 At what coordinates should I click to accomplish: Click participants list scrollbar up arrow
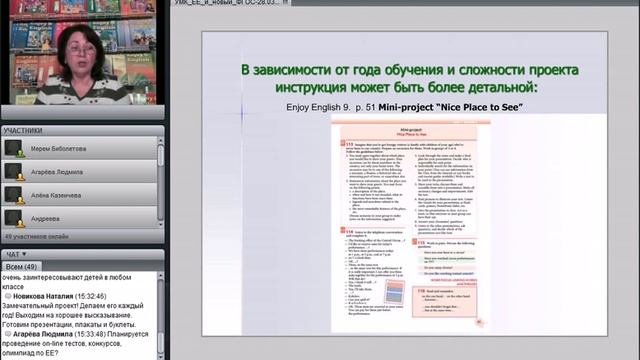(x=160, y=140)
